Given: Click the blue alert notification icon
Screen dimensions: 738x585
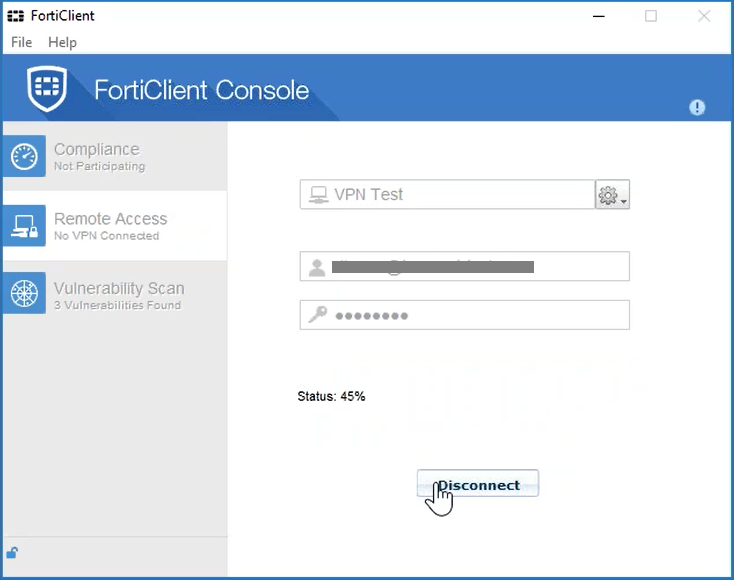Looking at the screenshot, I should click(697, 108).
